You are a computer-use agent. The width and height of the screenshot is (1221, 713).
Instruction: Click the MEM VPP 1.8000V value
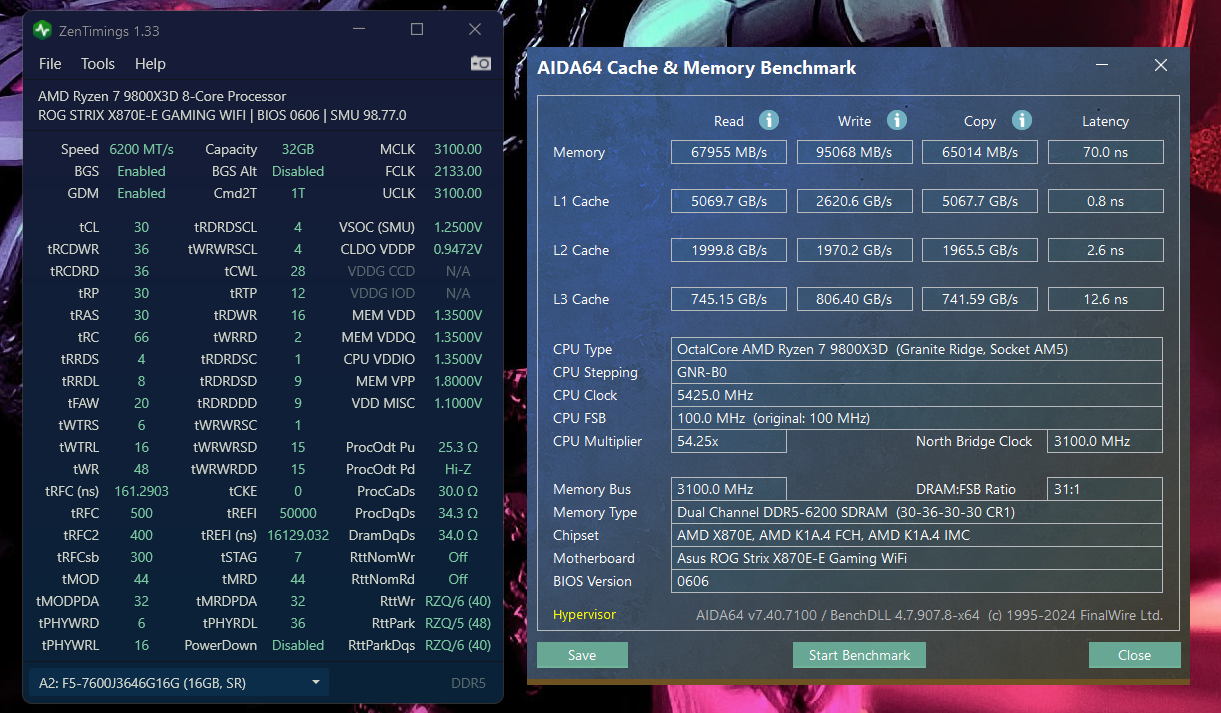(458, 381)
